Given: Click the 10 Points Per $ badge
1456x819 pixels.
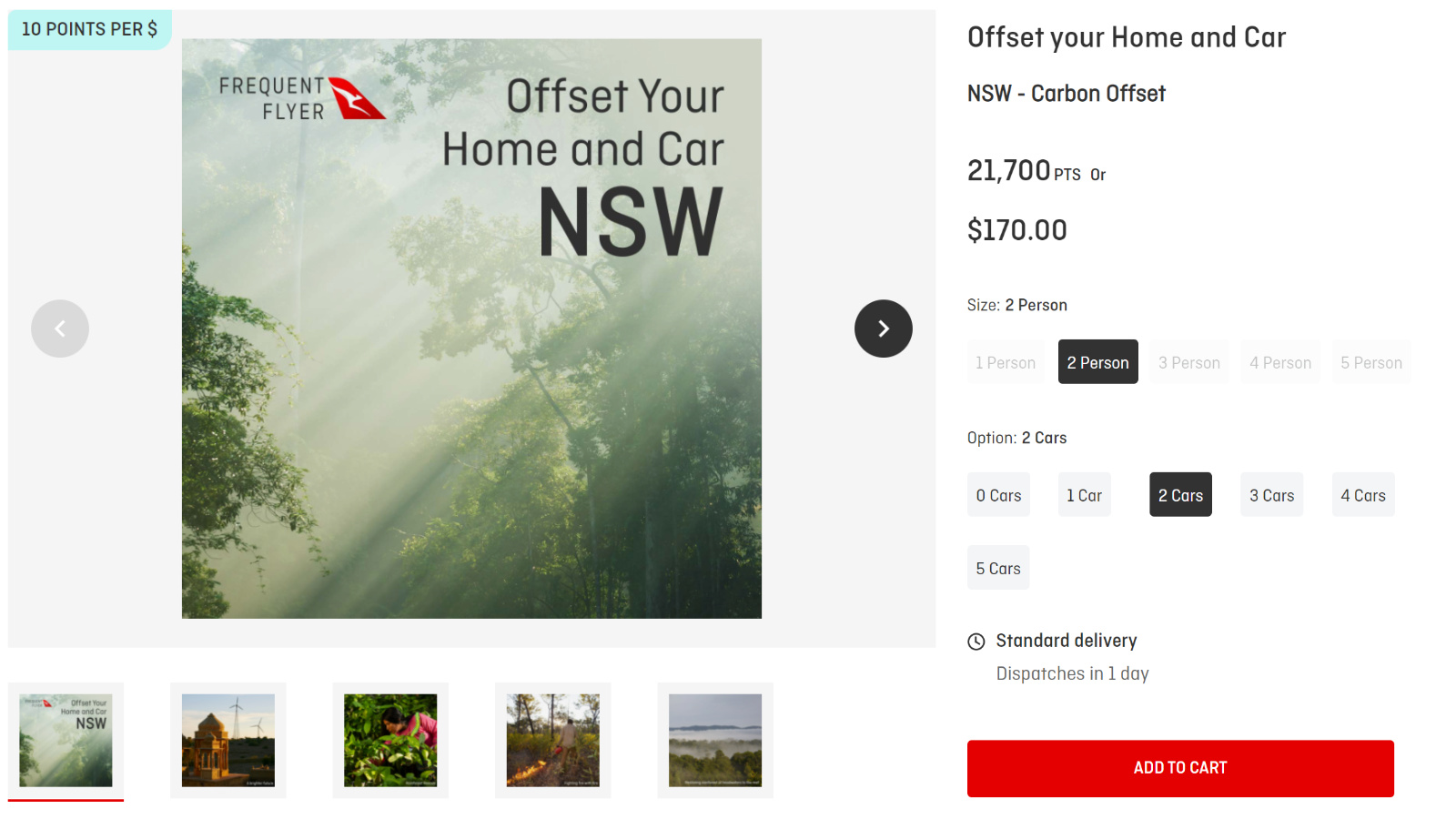Looking at the screenshot, I should 89,29.
